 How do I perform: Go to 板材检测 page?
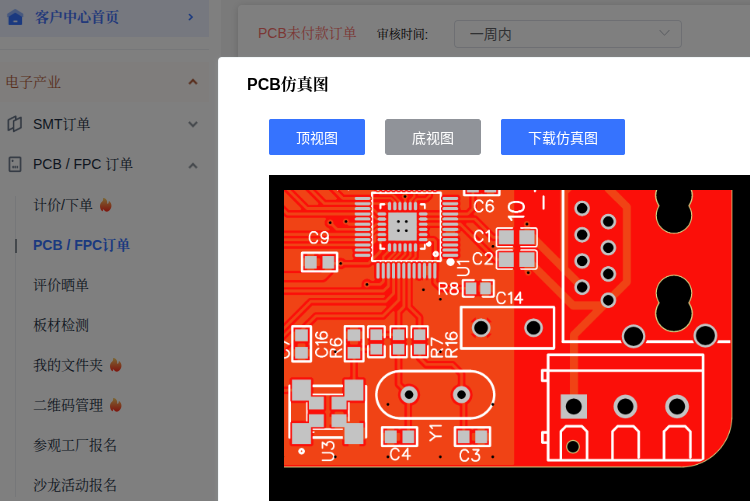[61, 325]
